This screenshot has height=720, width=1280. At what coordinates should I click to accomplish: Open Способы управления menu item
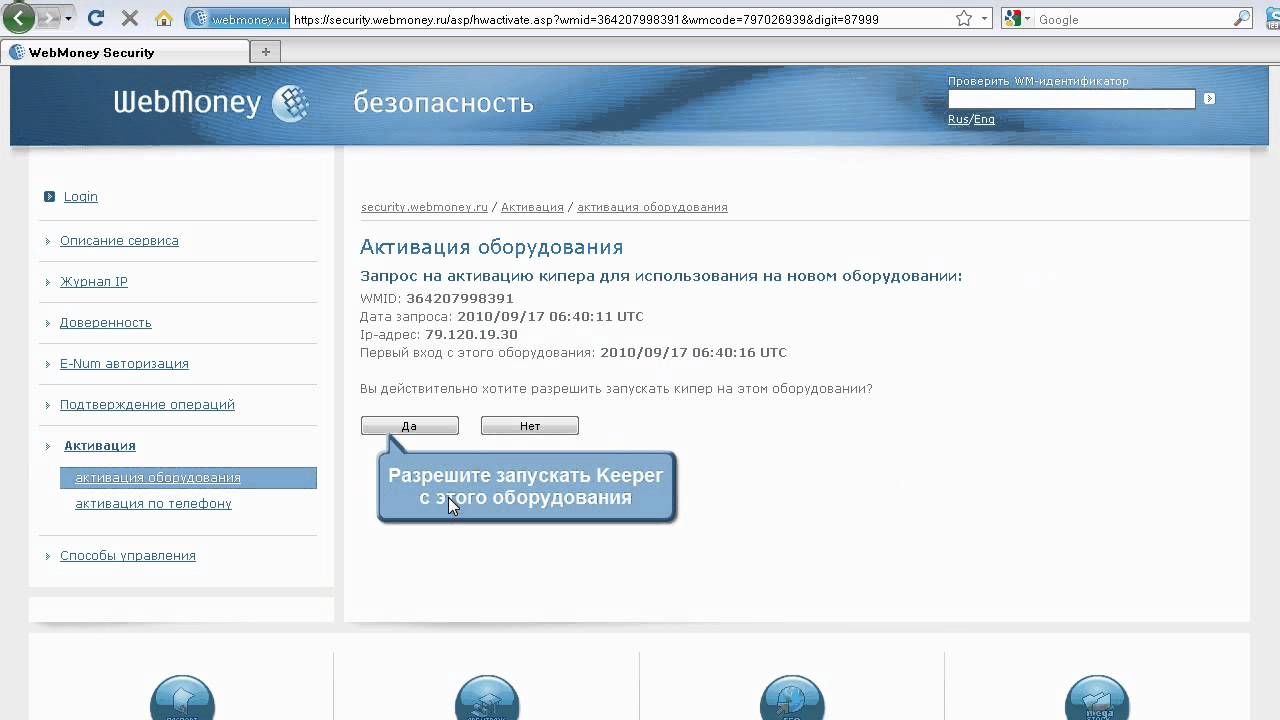[x=128, y=556]
